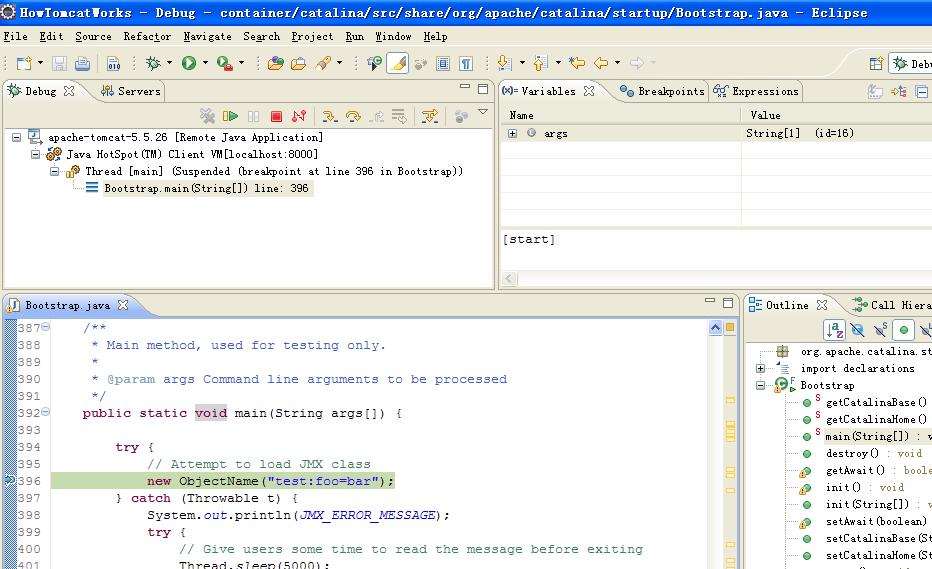Viewport: 932px width, 569px height.
Task: Open the Refactor menu
Action: click(x=147, y=36)
